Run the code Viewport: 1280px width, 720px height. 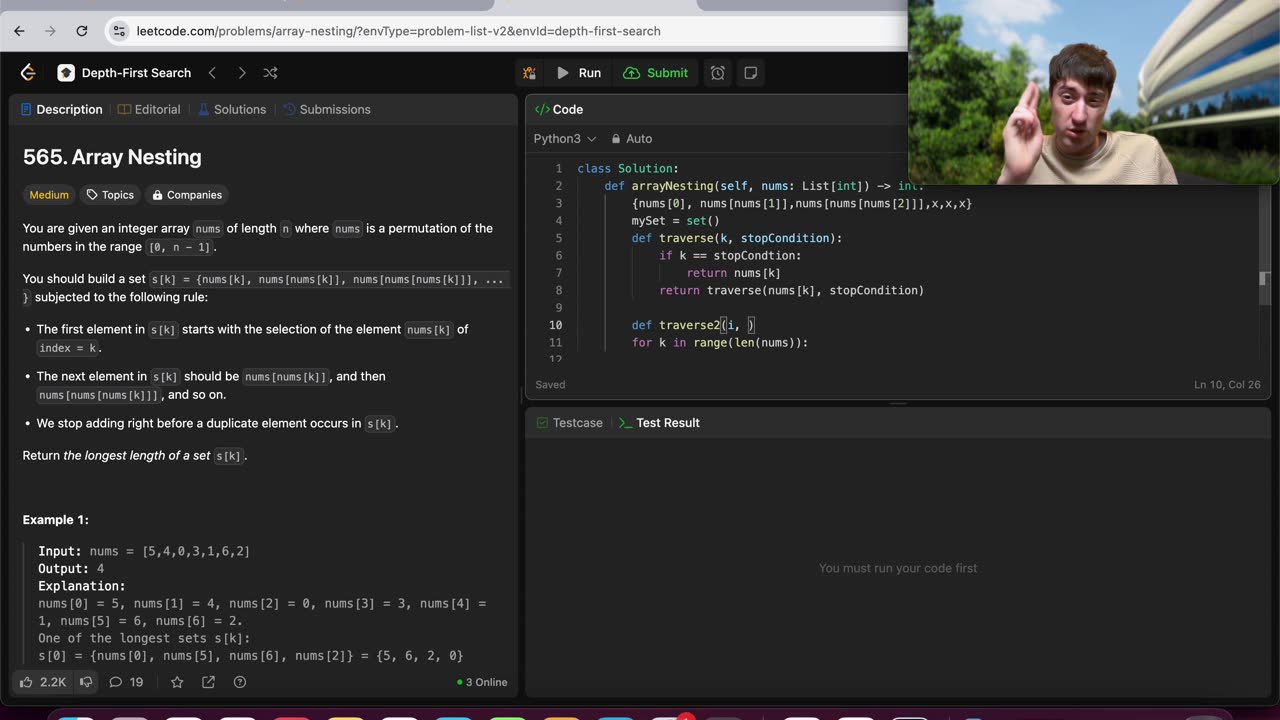click(x=579, y=73)
